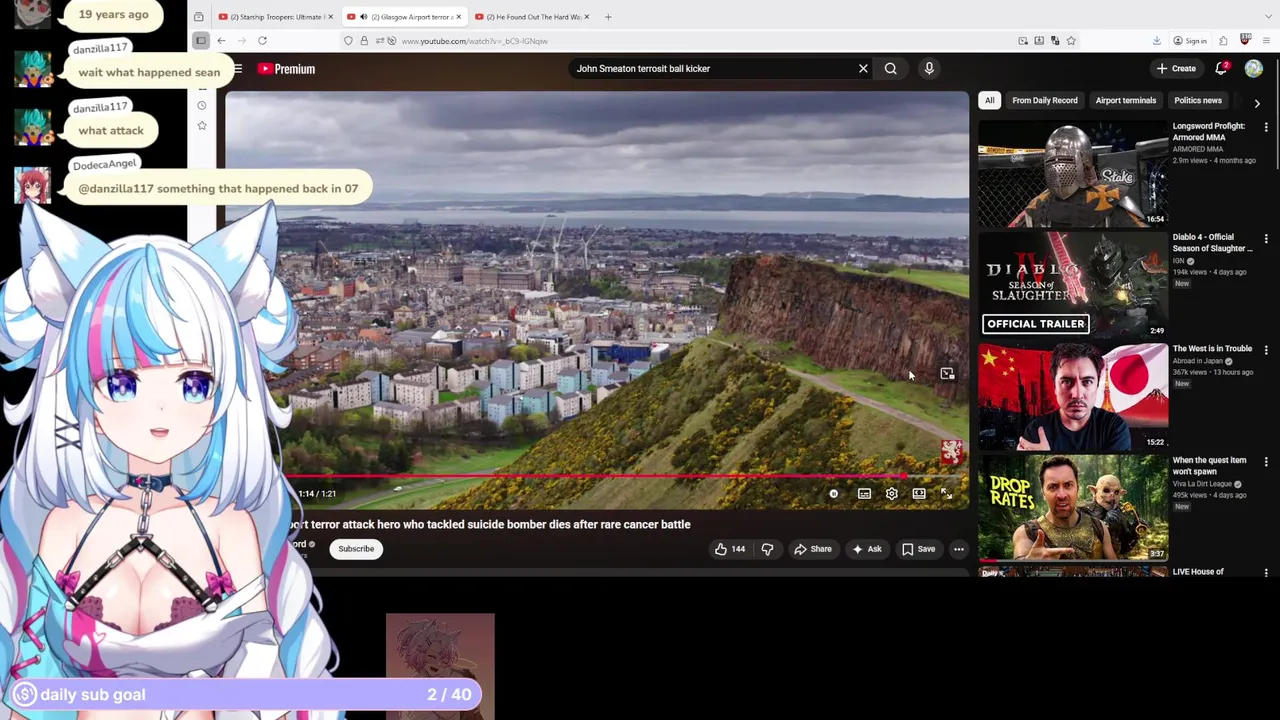The height and width of the screenshot is (720, 1280).
Task: Open The West is in Trouble video
Action: (1072, 397)
